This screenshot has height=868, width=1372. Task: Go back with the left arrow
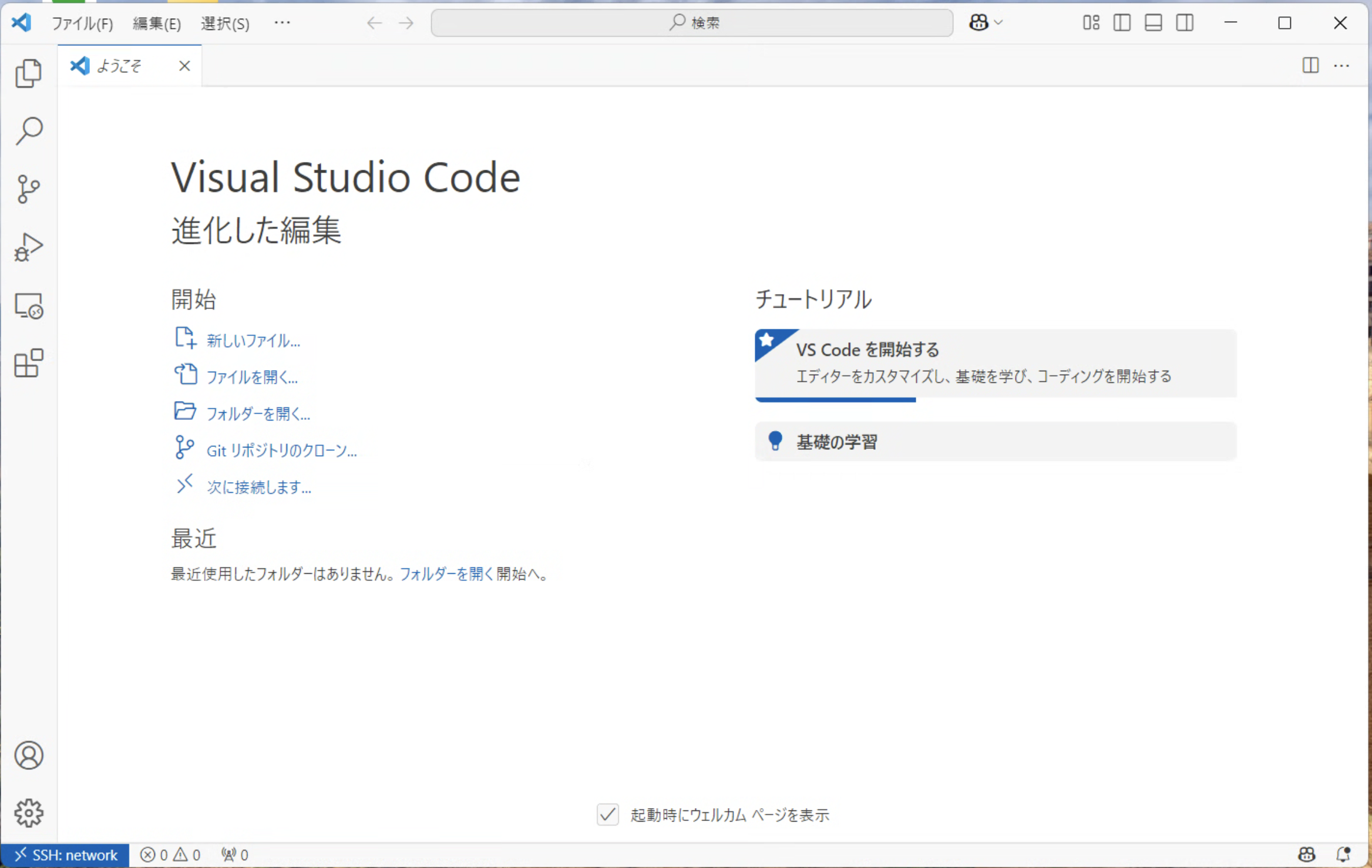(x=374, y=23)
